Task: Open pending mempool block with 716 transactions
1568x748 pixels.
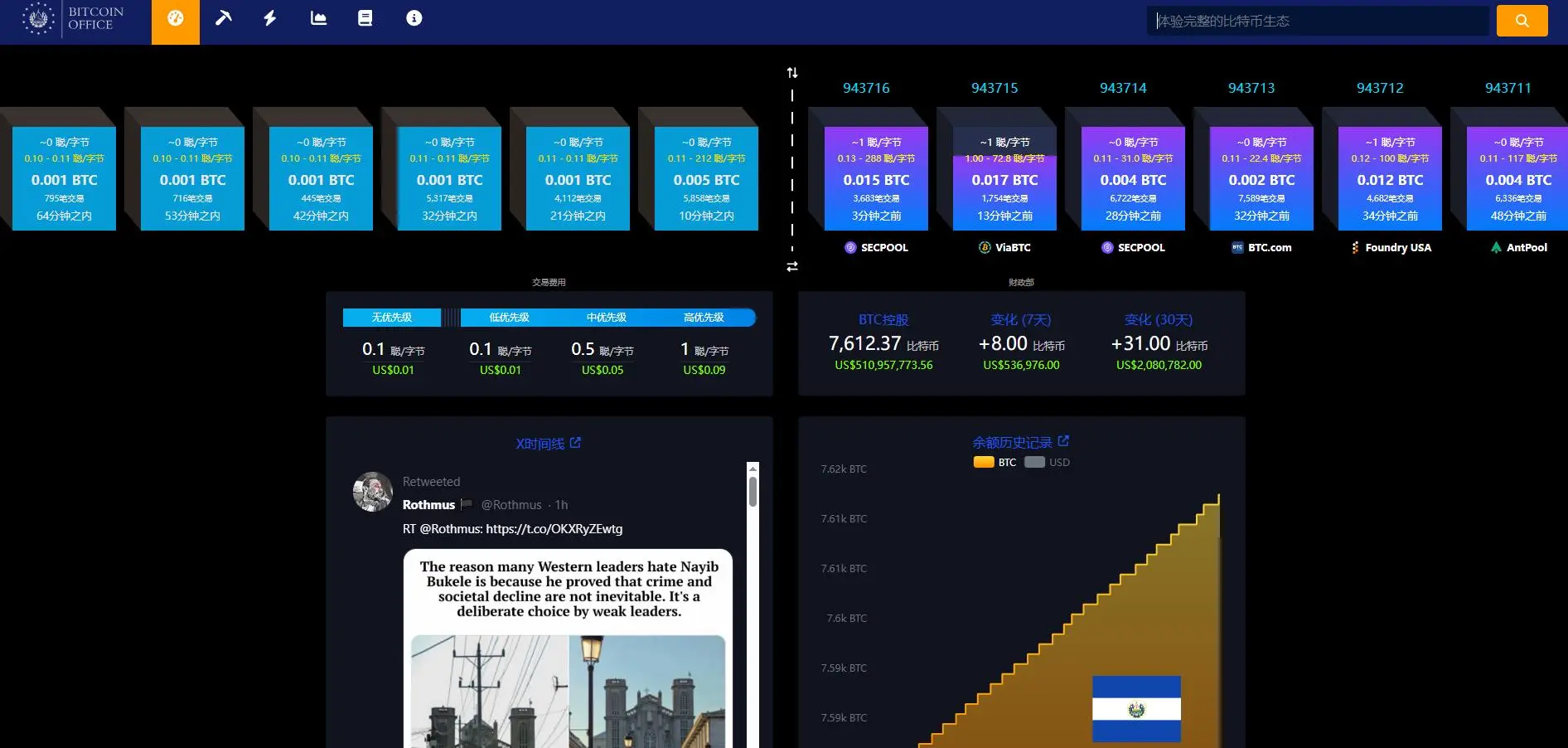Action: 192,178
